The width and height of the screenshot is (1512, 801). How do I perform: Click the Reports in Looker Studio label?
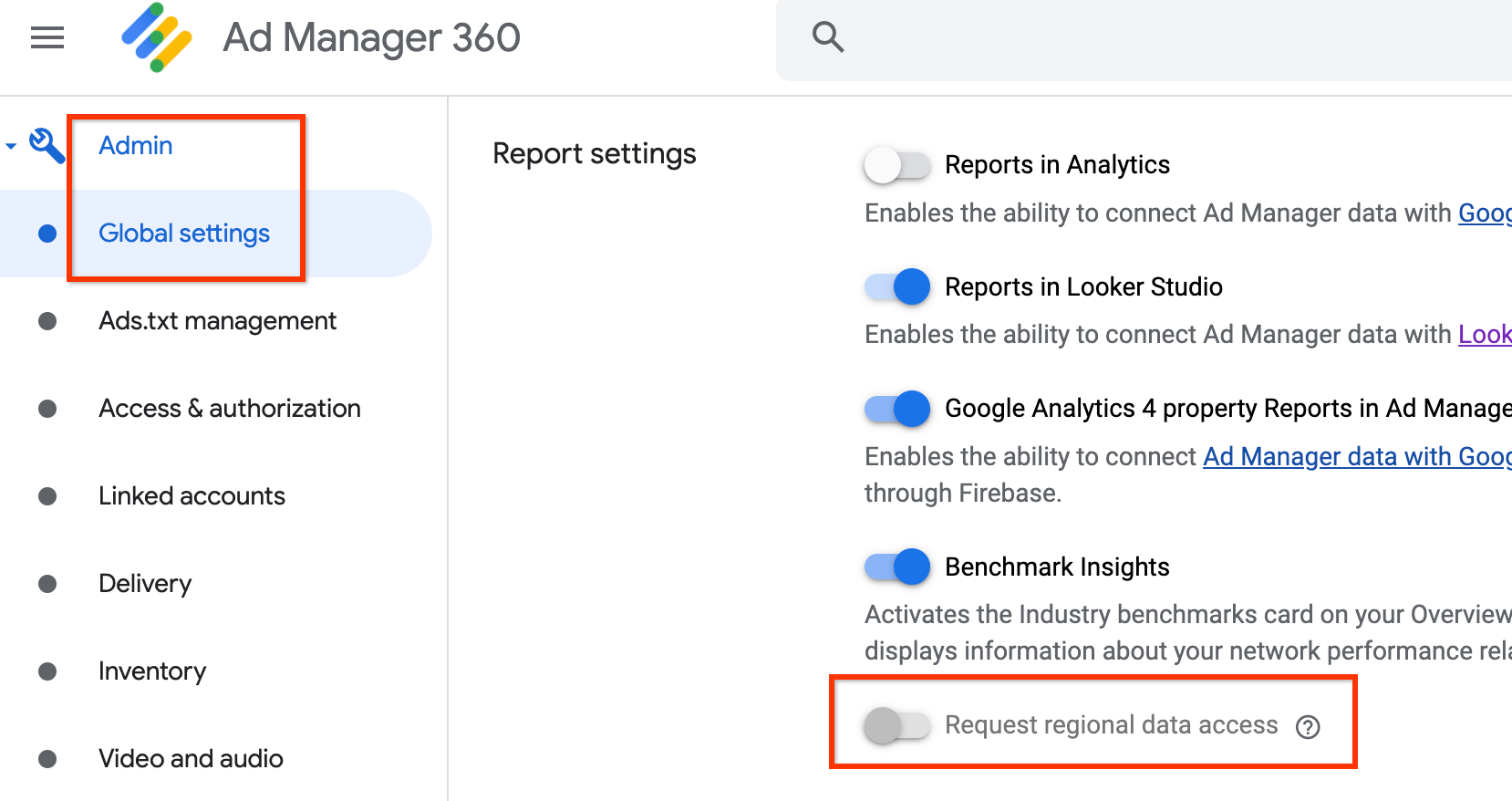(1083, 286)
